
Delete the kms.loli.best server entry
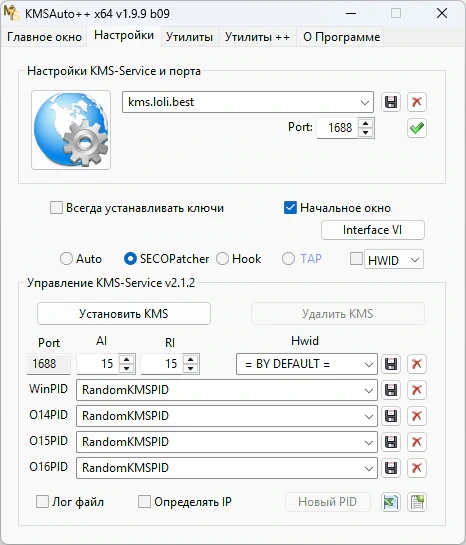pos(417,102)
